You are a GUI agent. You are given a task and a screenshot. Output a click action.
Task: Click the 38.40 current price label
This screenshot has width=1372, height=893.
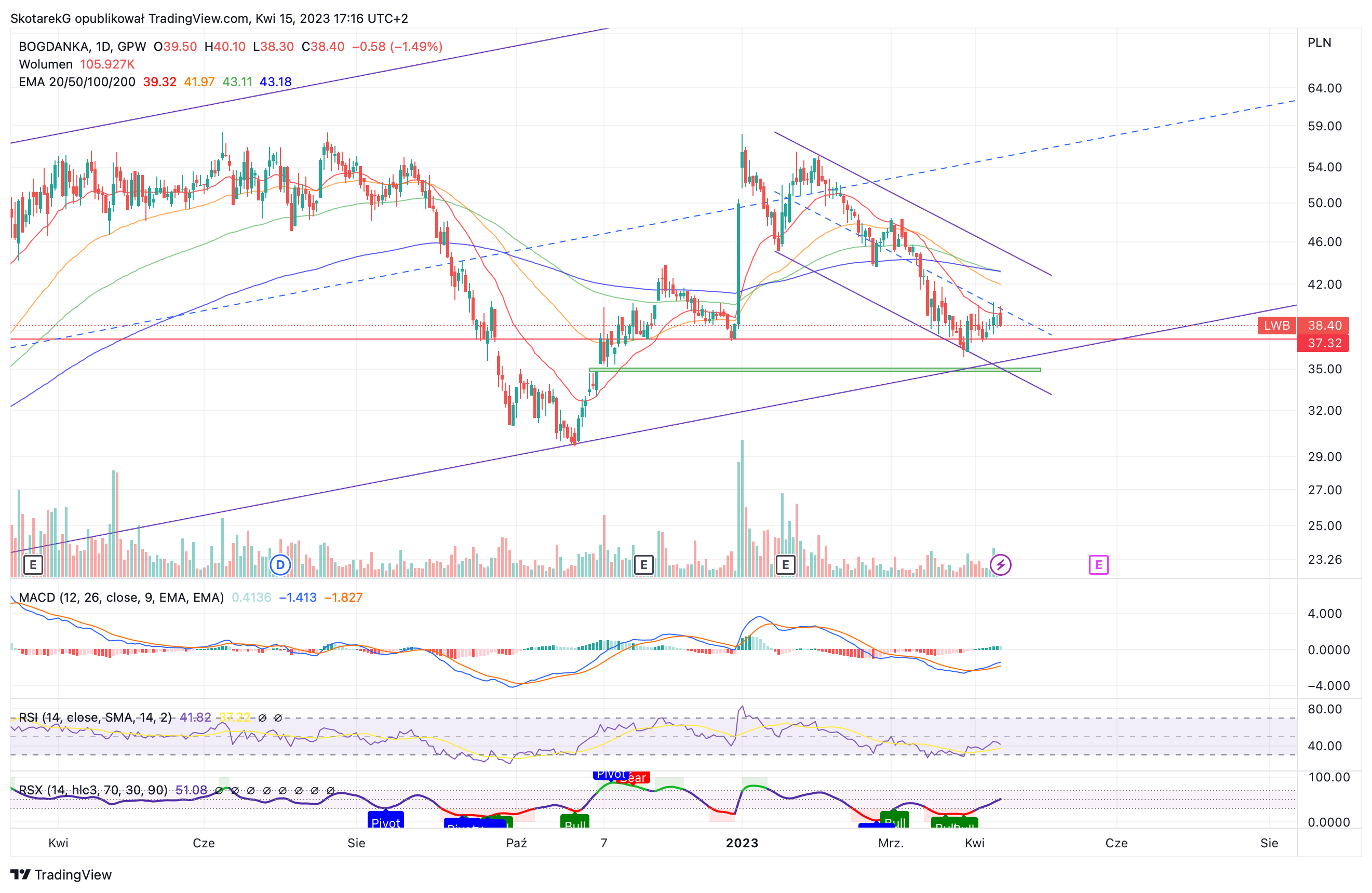coord(1324,325)
